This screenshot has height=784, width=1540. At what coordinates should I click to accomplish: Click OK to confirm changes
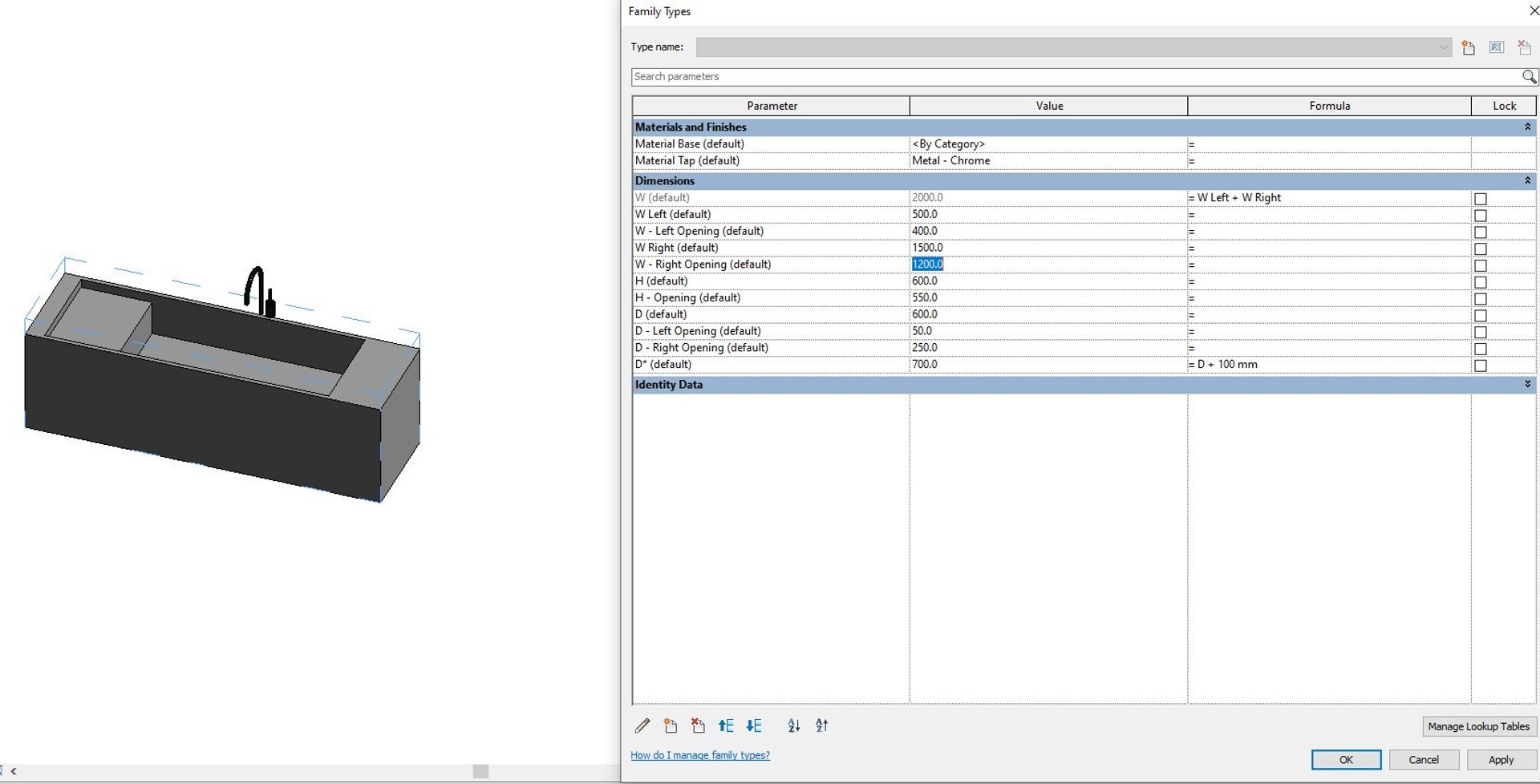[x=1346, y=760]
